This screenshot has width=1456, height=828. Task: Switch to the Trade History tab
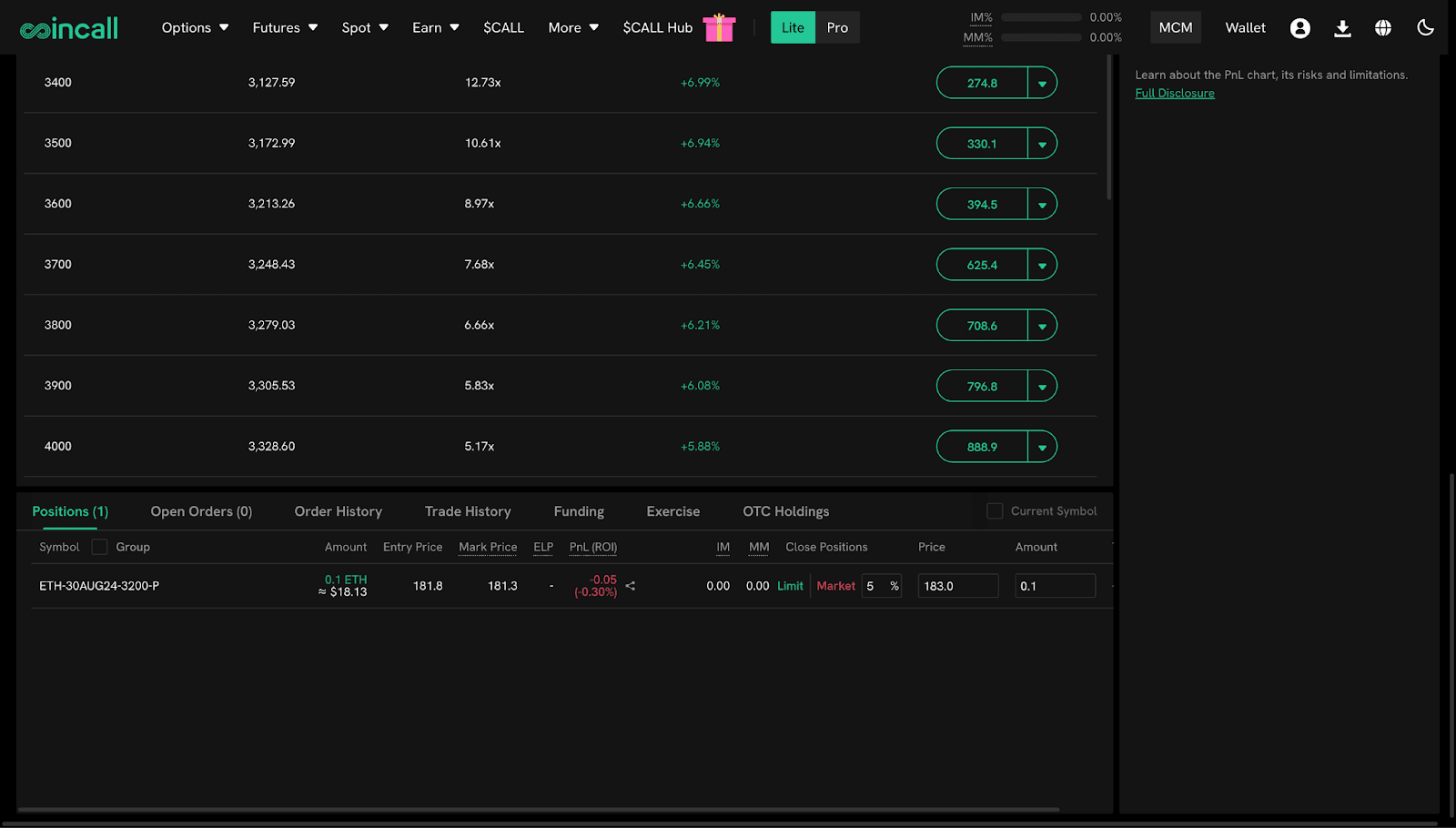pos(467,510)
